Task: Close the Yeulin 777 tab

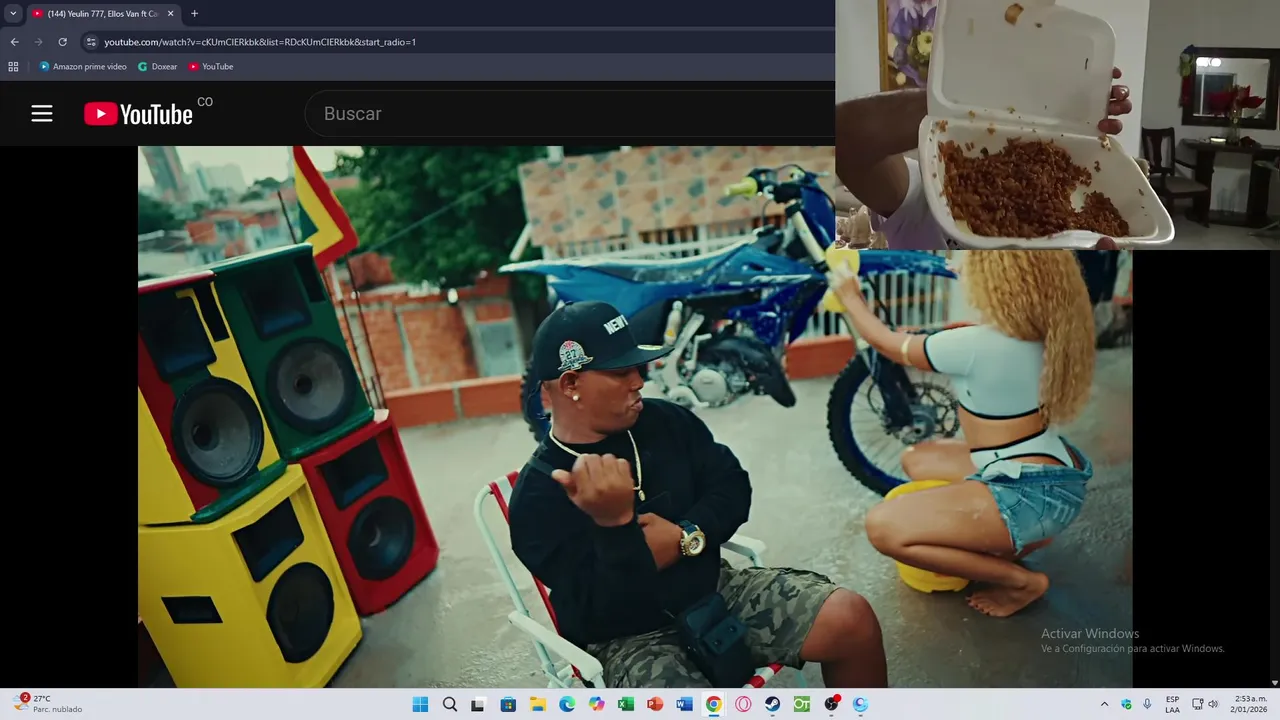Action: [170, 14]
